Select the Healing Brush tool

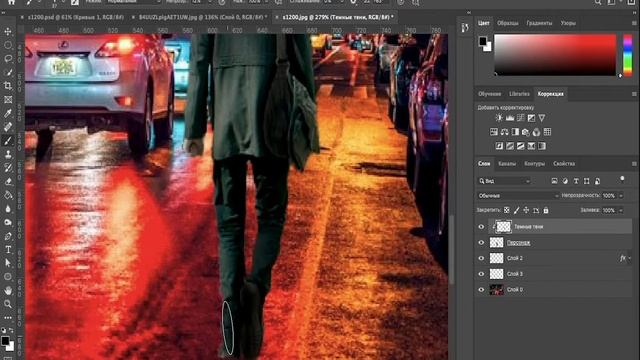tap(8, 127)
